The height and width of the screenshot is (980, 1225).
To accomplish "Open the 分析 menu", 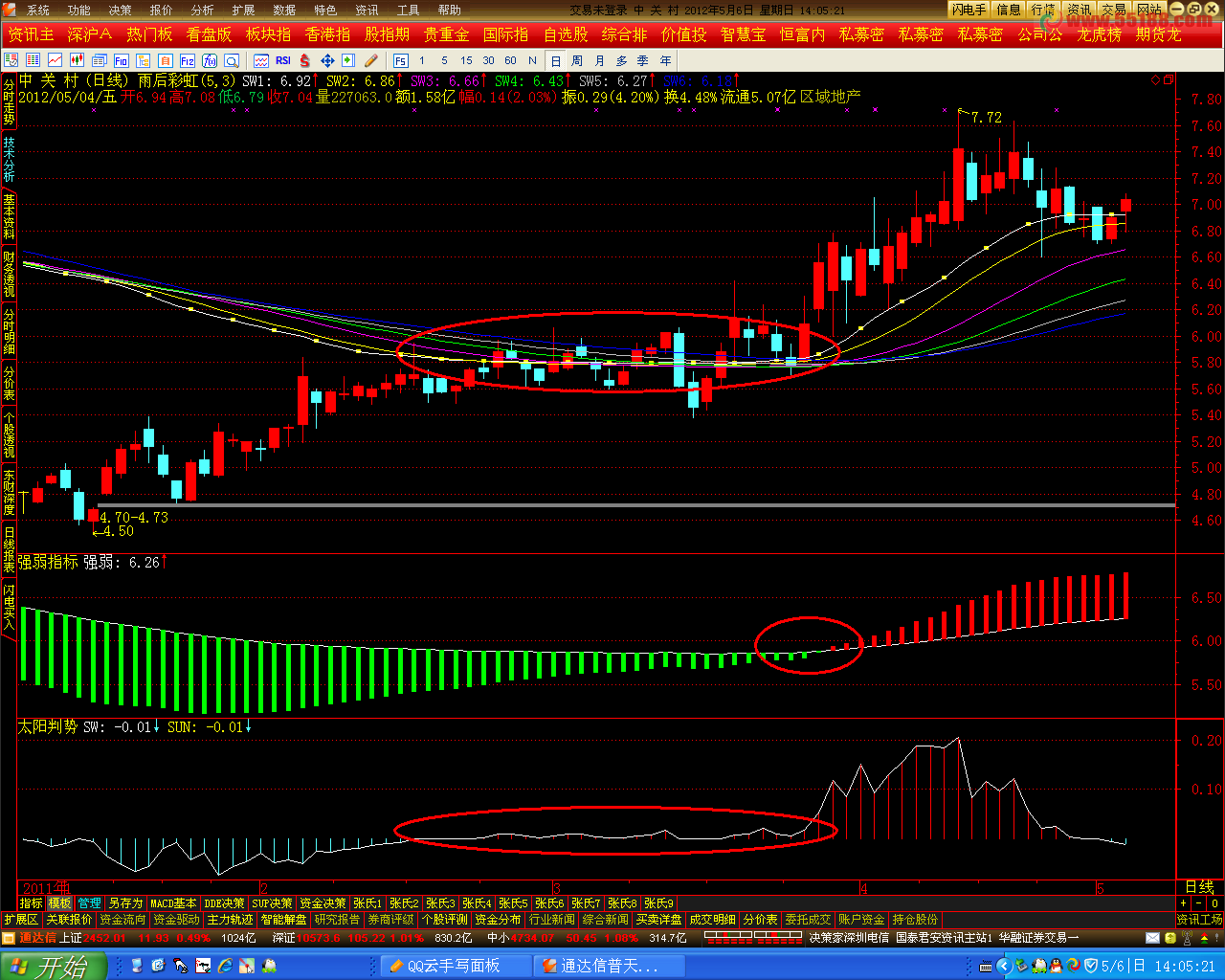I will (202, 11).
